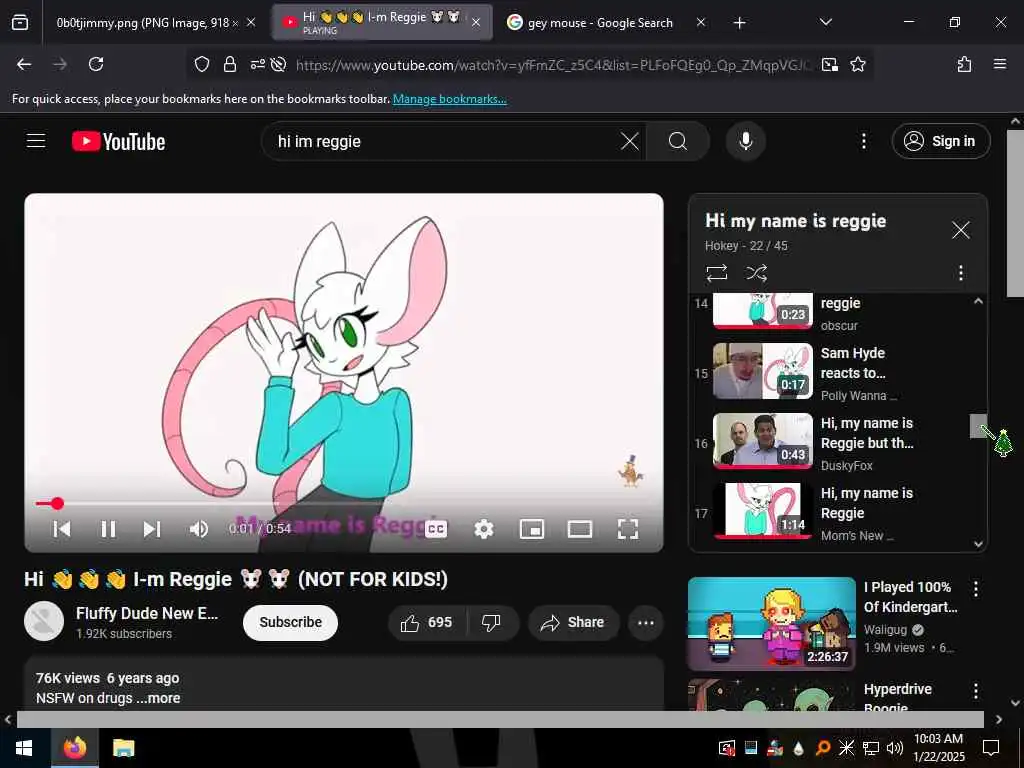
Task: Open the channel name Fluffy Dude New E...
Action: [147, 613]
